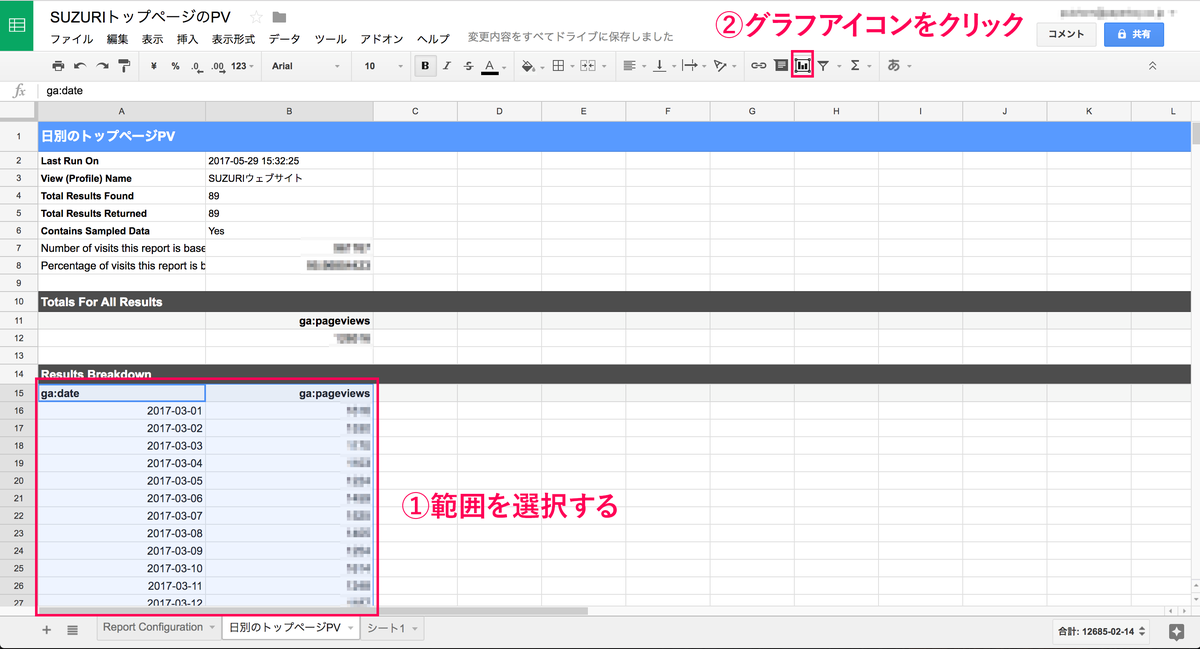Click the insert comment icon
Screen dimensions: 1200x649
(781, 66)
